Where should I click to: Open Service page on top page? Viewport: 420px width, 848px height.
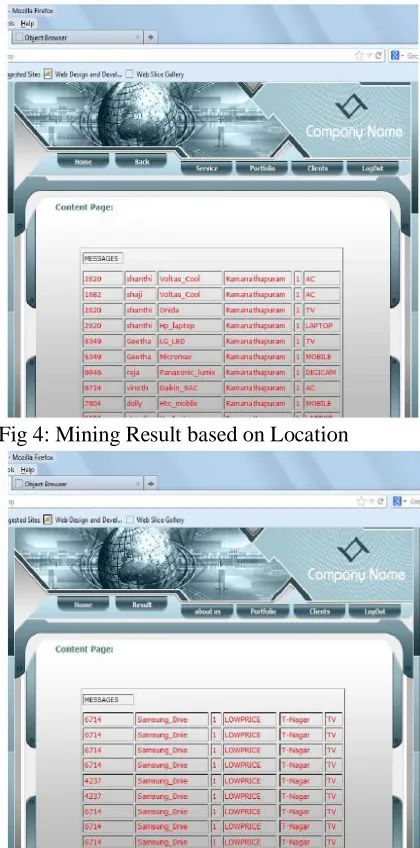[x=206, y=168]
